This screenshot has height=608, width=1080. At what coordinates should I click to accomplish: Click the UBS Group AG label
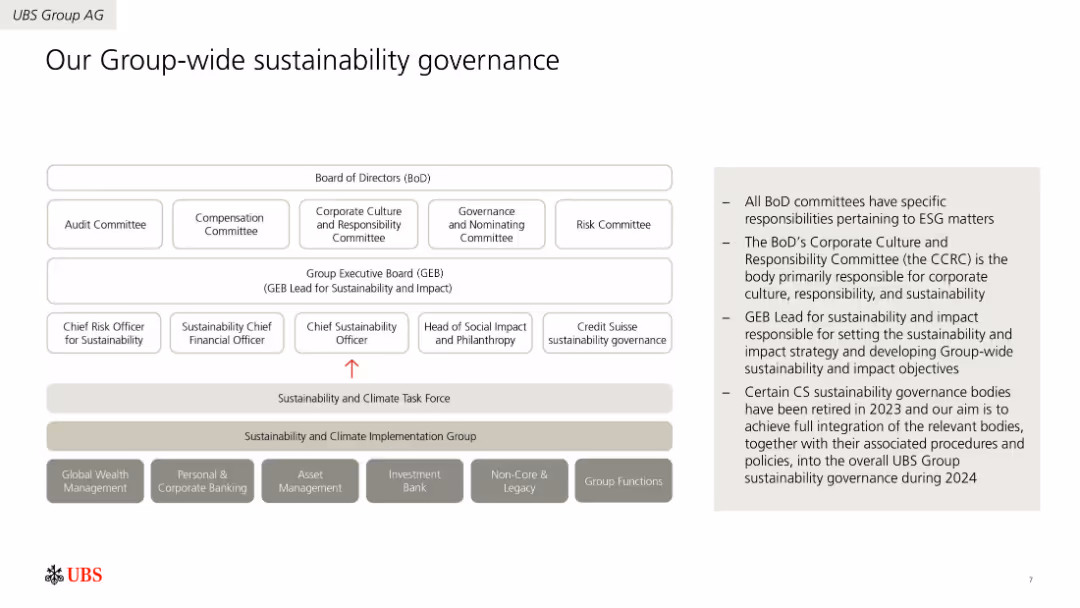tap(58, 15)
